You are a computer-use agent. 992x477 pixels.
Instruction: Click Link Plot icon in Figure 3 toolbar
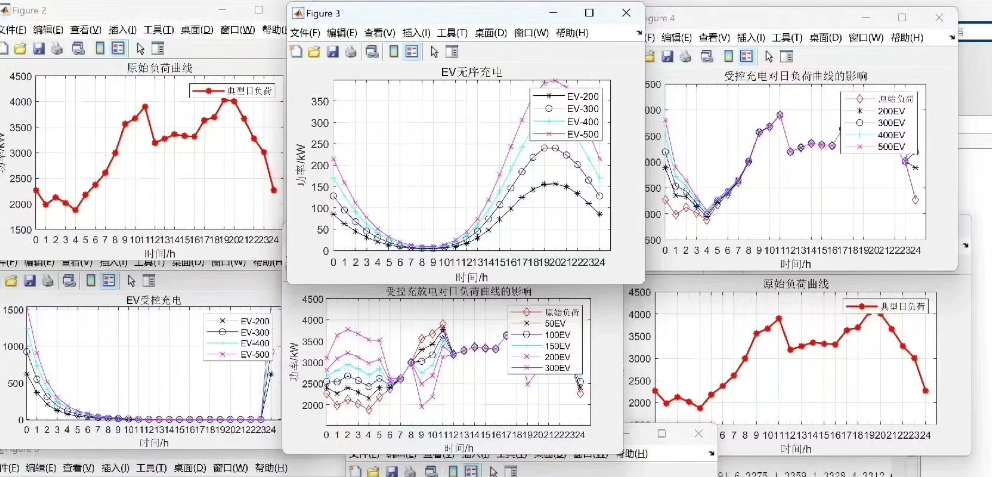(x=373, y=52)
